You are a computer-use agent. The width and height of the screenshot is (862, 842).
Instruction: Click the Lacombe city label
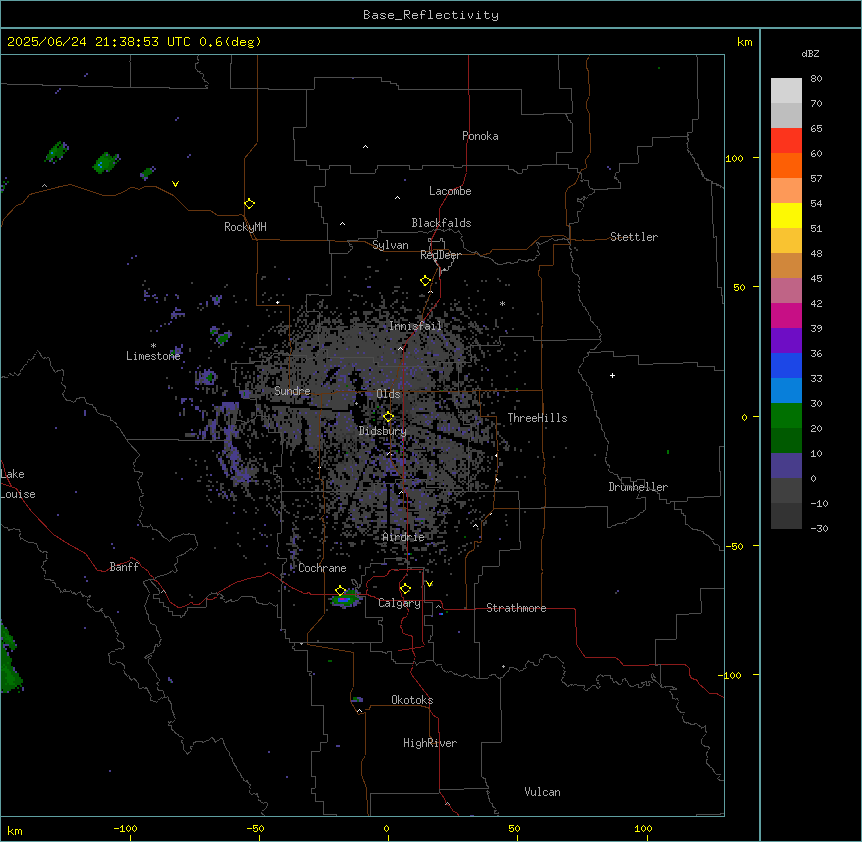[x=450, y=191]
